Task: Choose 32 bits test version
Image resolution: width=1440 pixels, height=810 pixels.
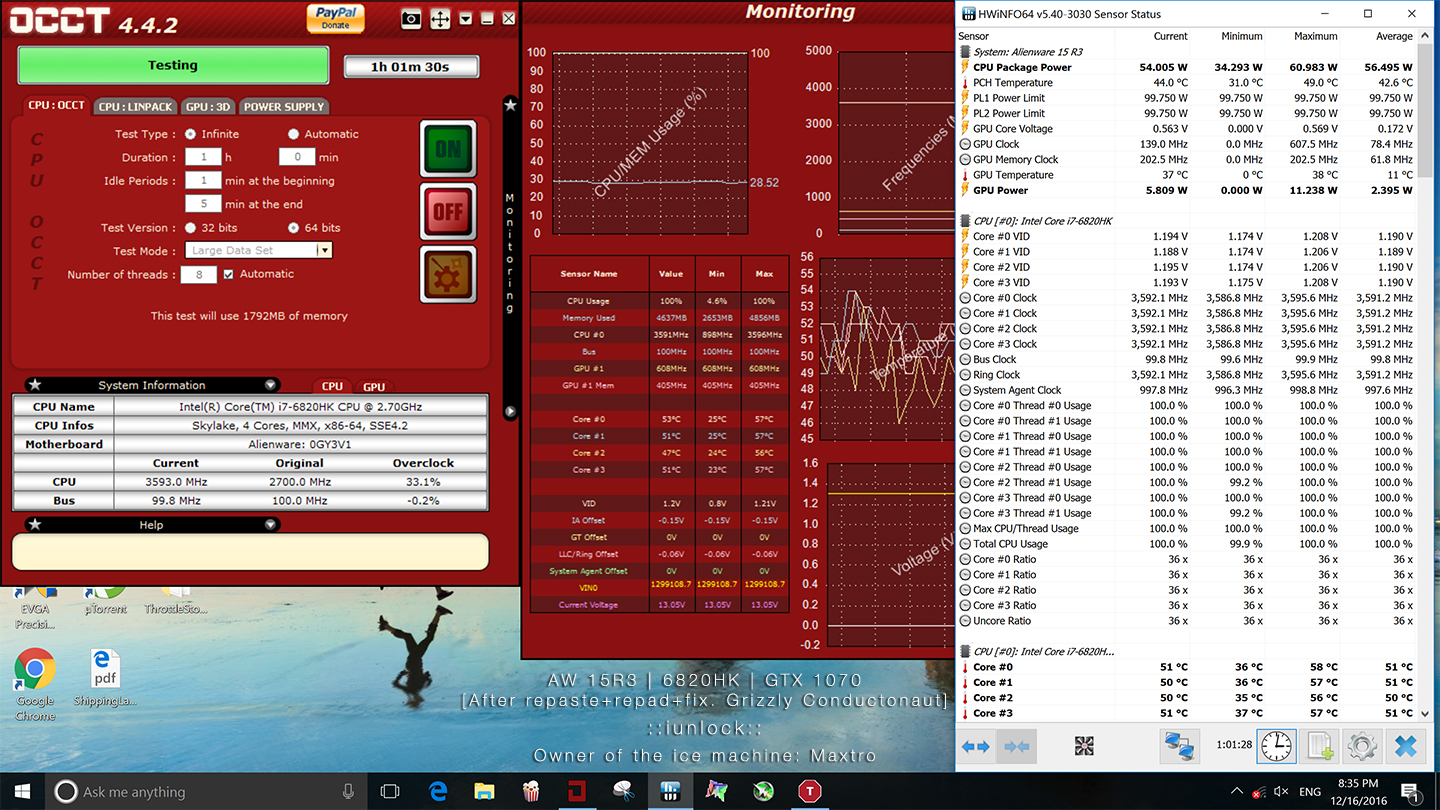Action: click(190, 228)
